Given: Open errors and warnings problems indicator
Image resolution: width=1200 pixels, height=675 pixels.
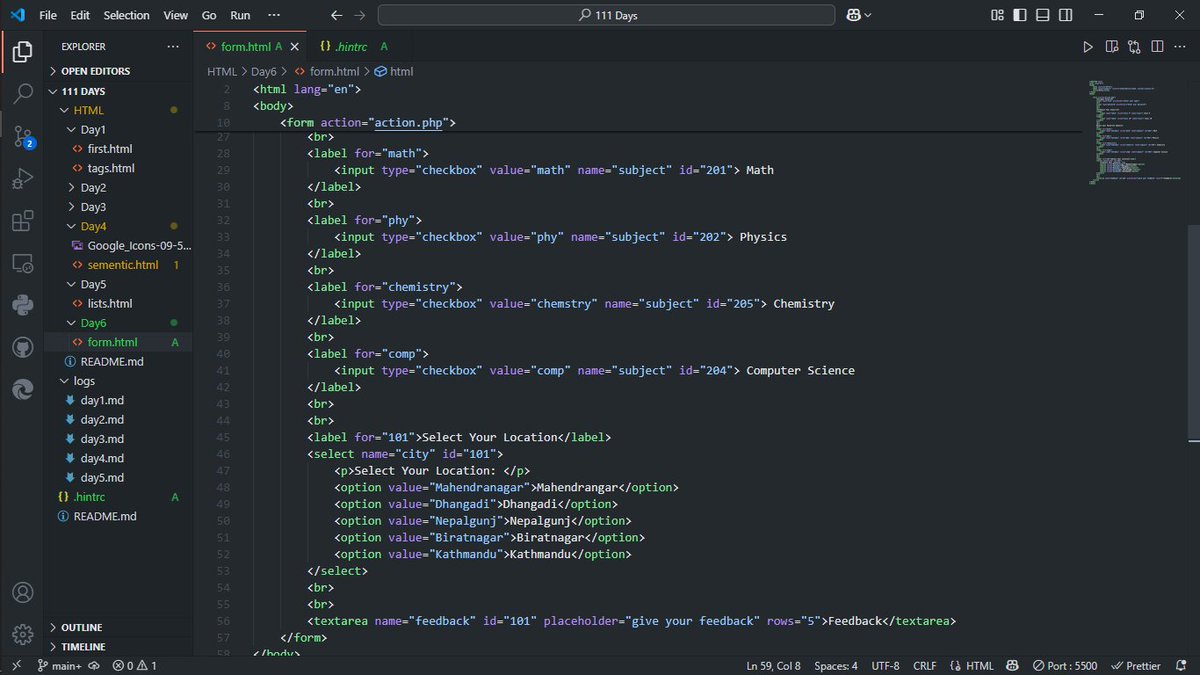Looking at the screenshot, I should click(x=134, y=665).
